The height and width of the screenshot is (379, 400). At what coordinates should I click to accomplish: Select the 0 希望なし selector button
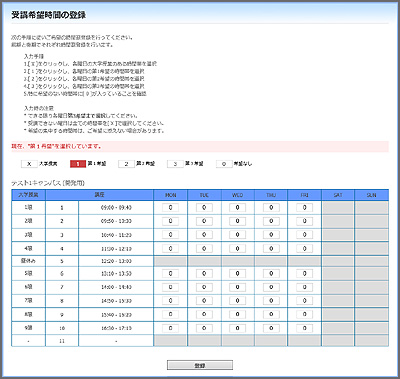click(x=224, y=164)
